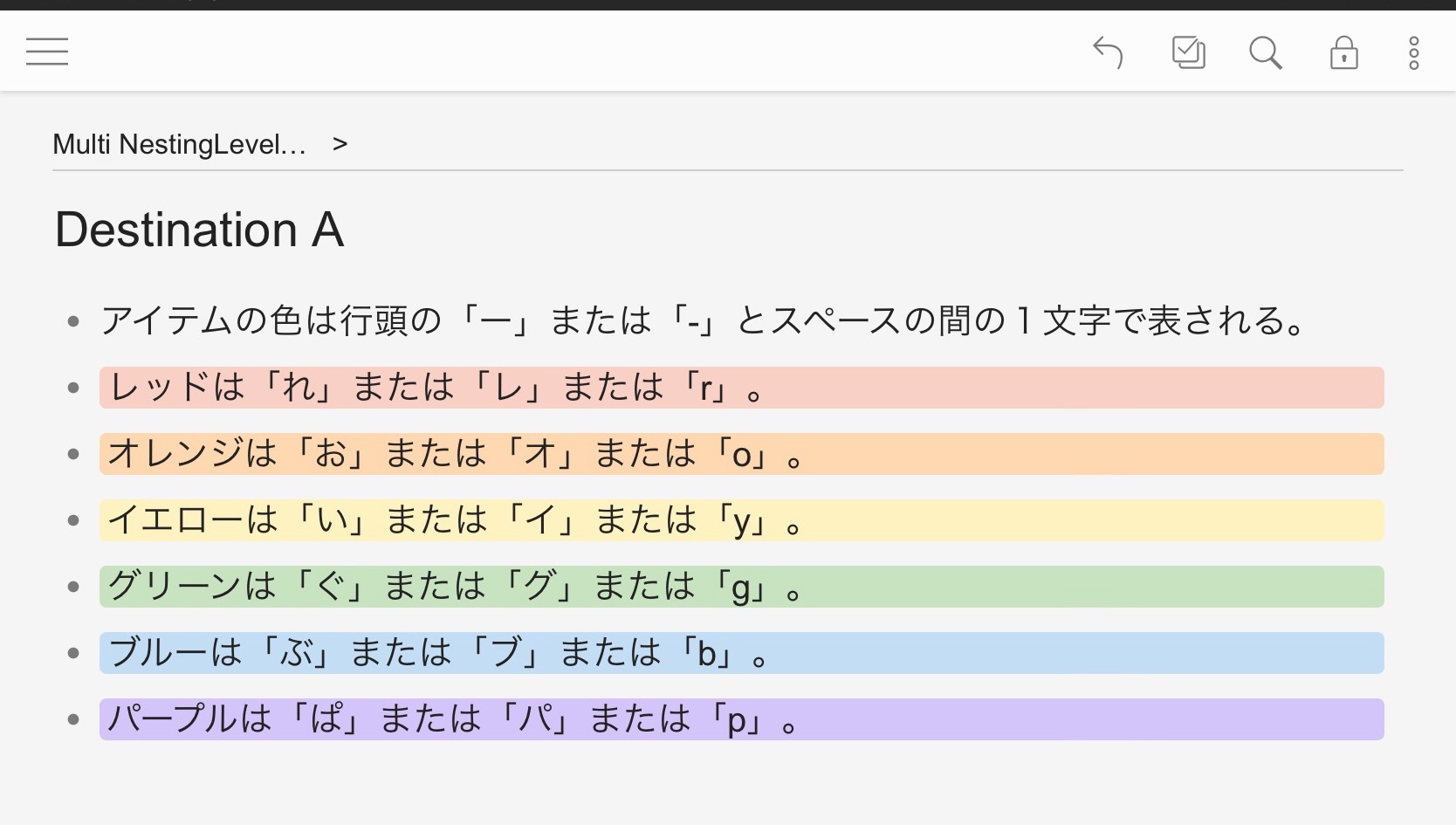
Task: Select the purple highlighted パープル item
Action: (x=742, y=719)
